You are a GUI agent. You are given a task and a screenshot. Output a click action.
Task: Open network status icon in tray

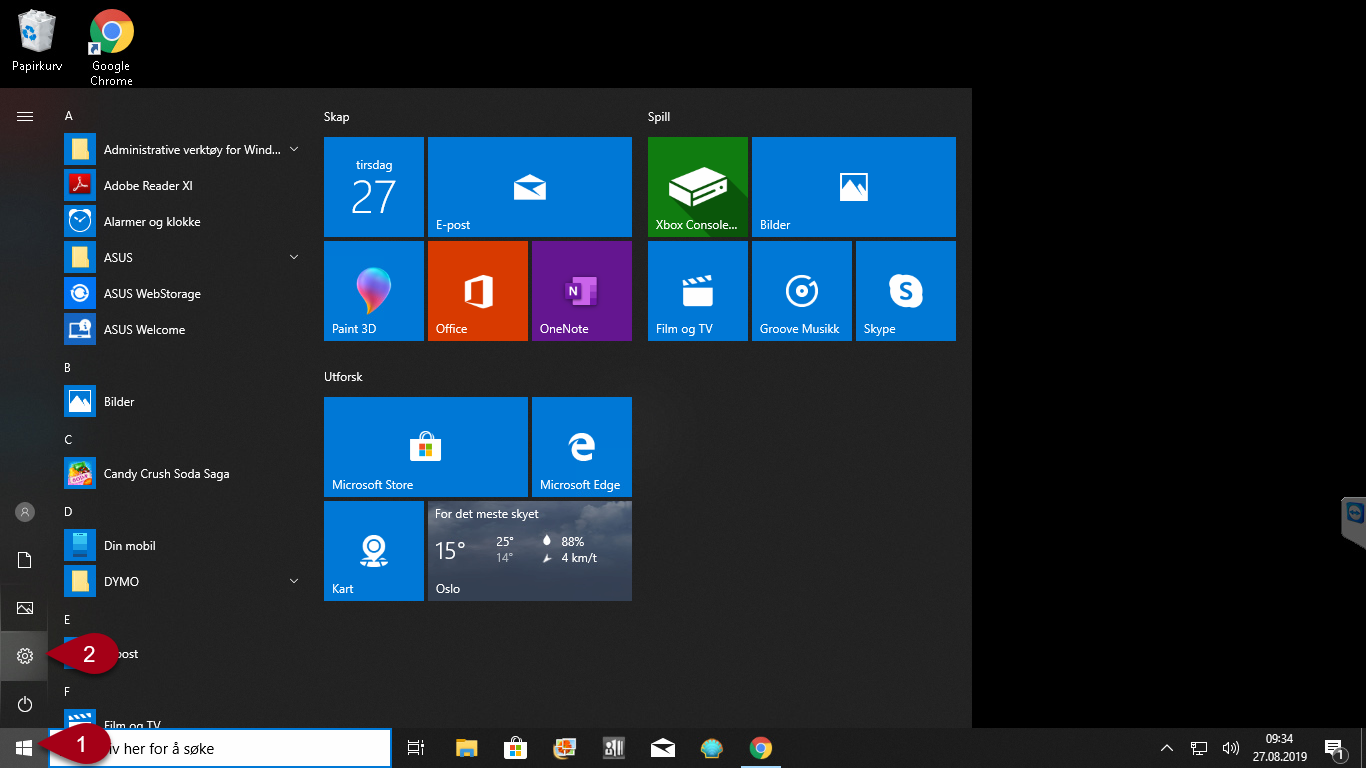(x=1199, y=748)
